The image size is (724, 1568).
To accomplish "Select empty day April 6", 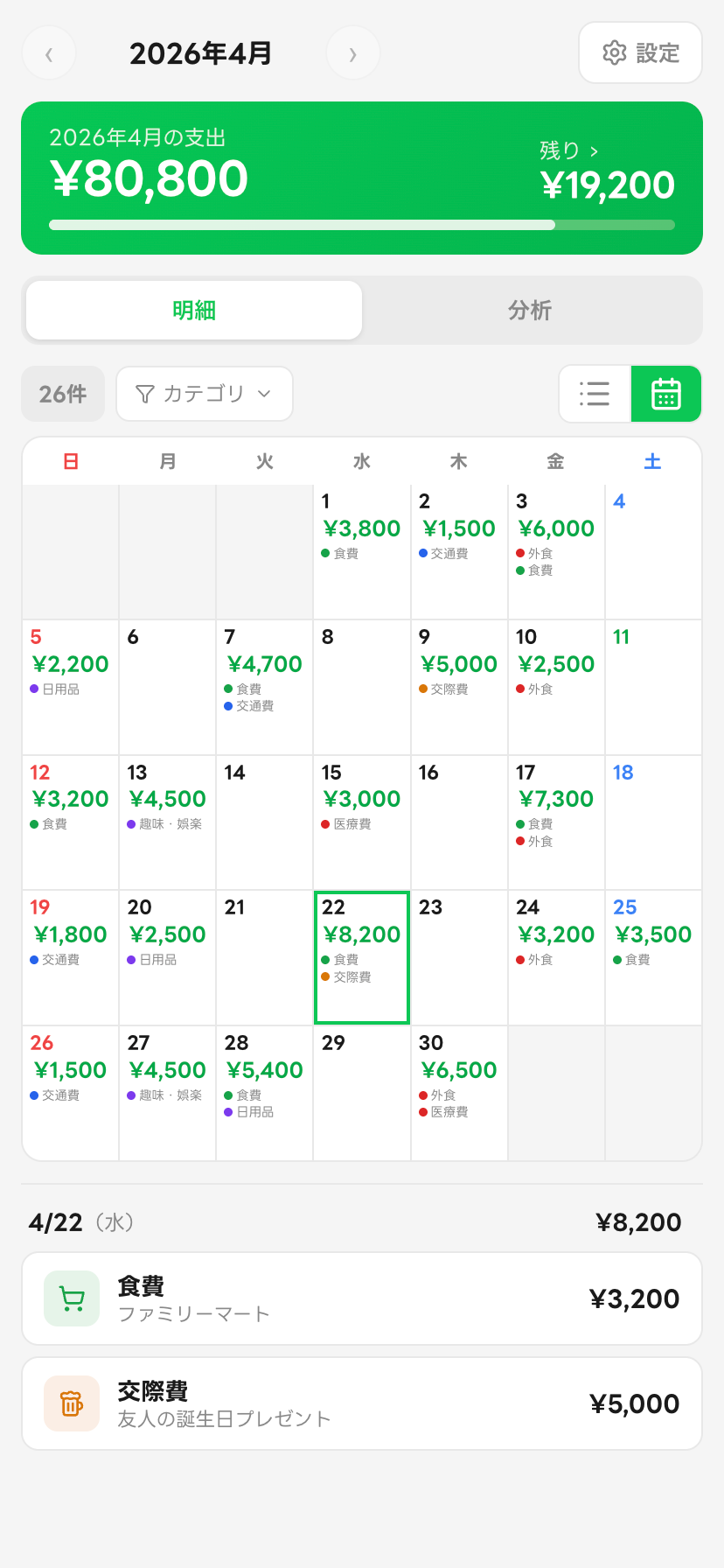I will [x=167, y=688].
